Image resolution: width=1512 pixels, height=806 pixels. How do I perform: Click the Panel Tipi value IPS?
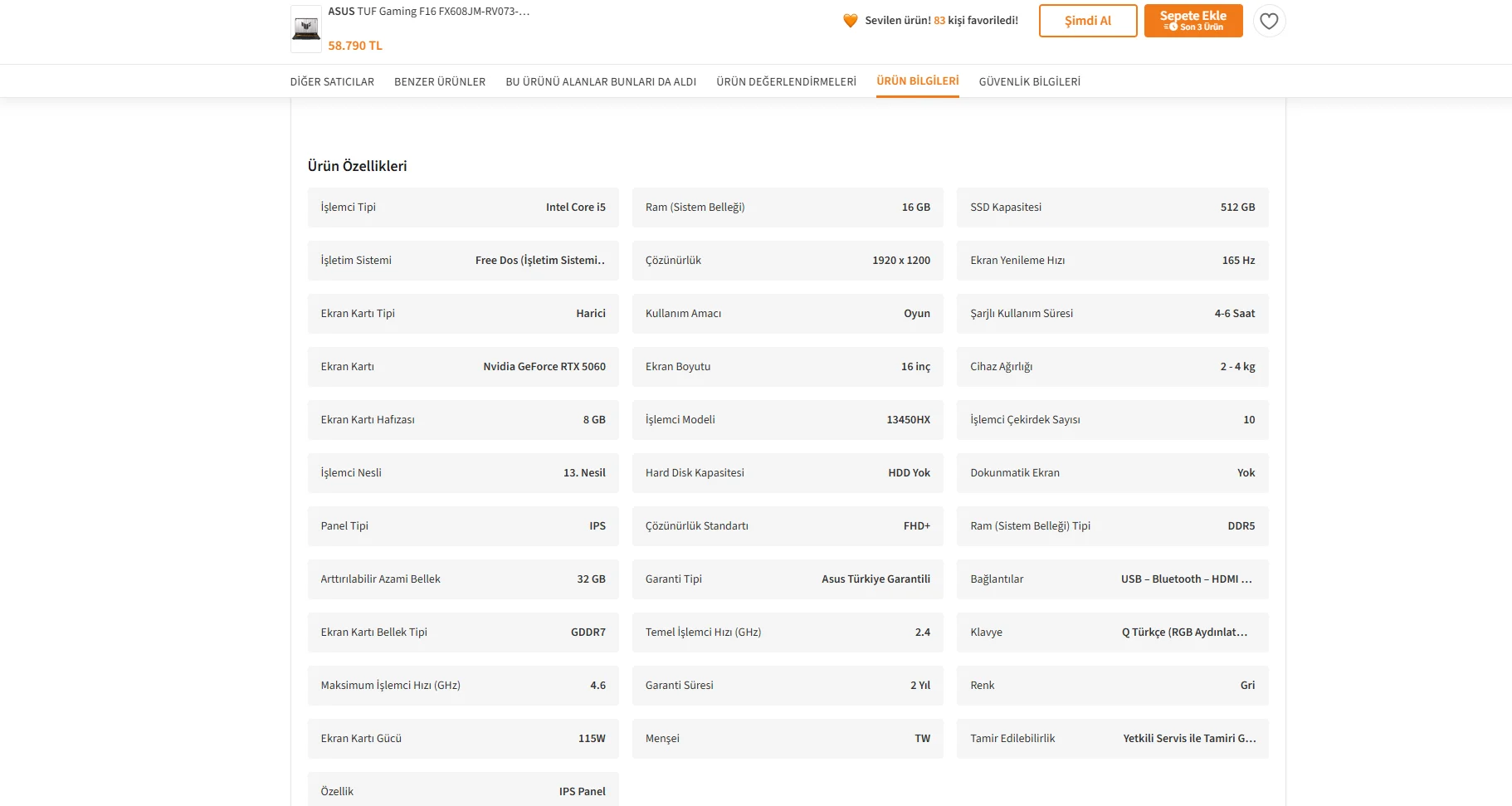597,526
